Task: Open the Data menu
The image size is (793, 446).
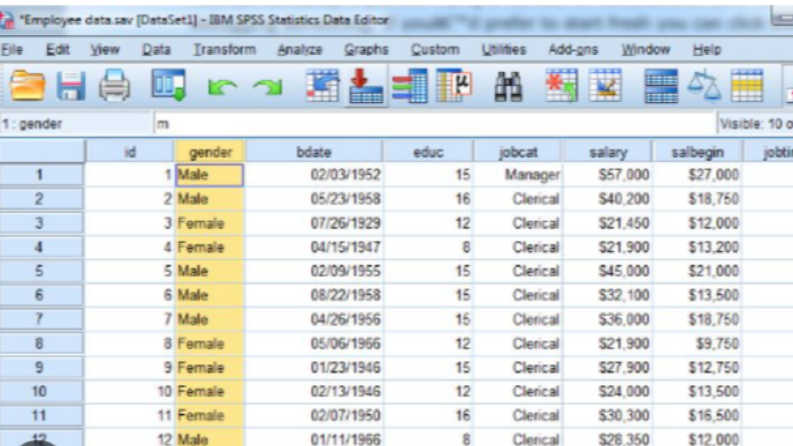Action: click(x=156, y=50)
